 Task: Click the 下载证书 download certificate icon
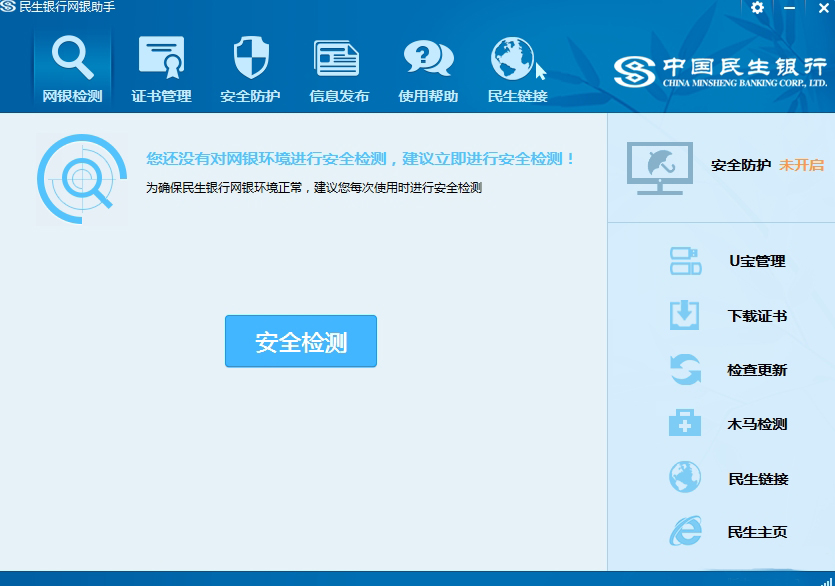point(685,315)
